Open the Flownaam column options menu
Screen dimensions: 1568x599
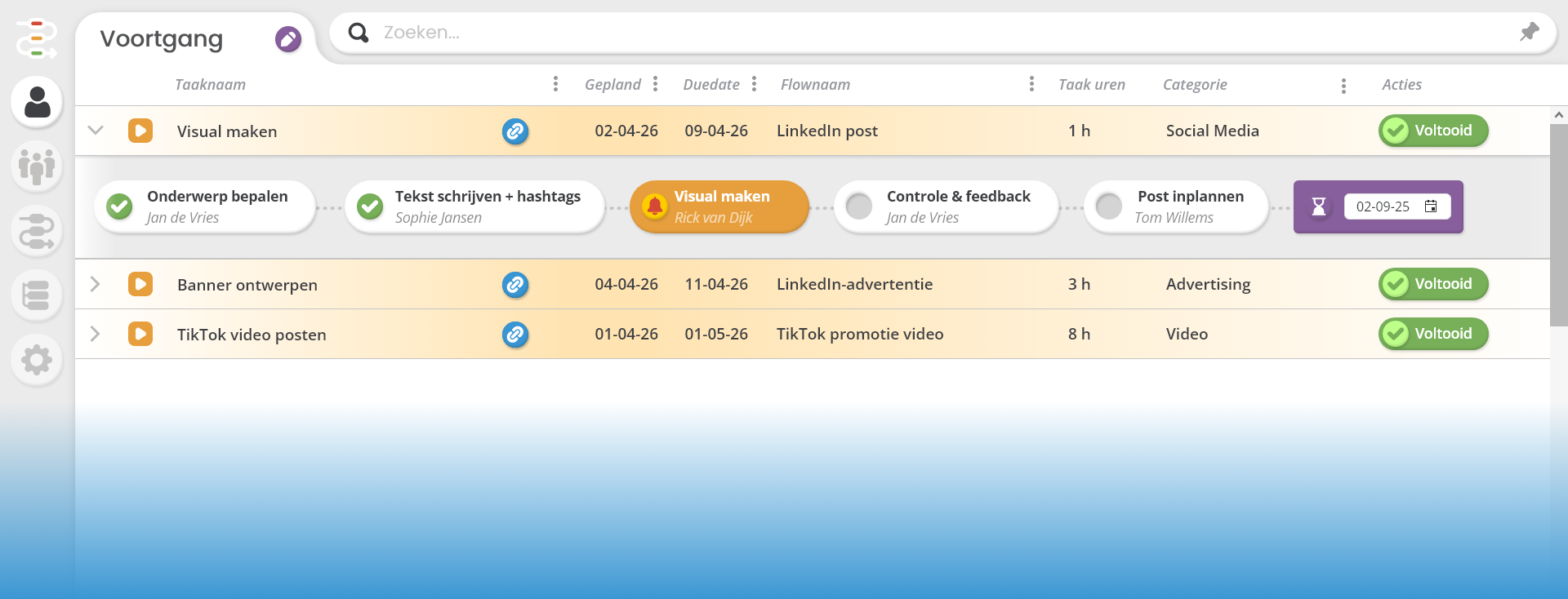pyautogui.click(x=1031, y=84)
